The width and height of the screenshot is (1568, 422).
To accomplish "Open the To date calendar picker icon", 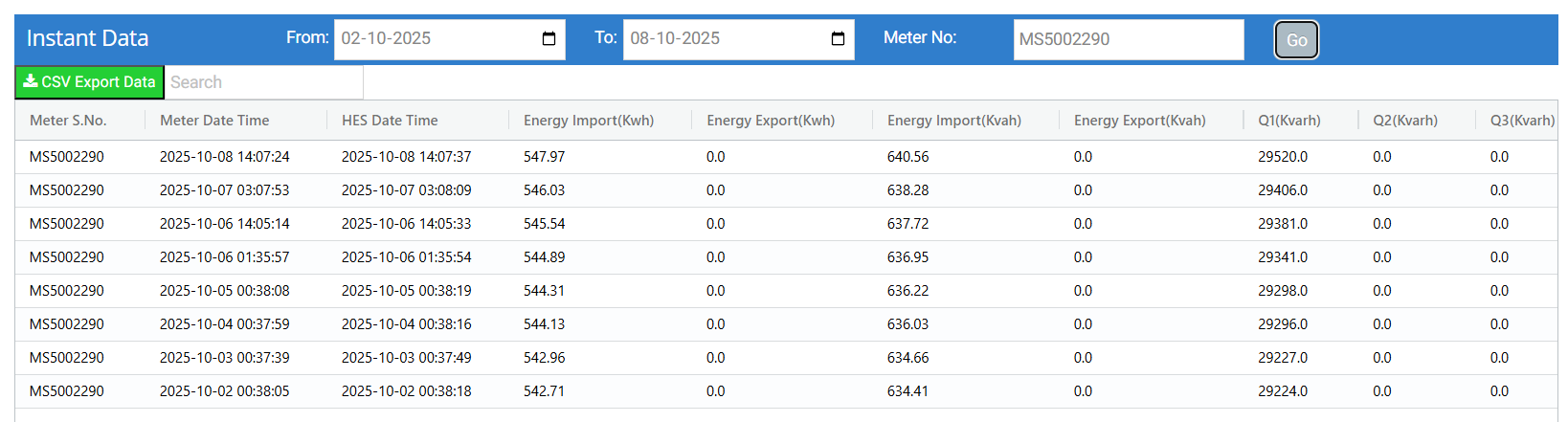I will tap(838, 39).
